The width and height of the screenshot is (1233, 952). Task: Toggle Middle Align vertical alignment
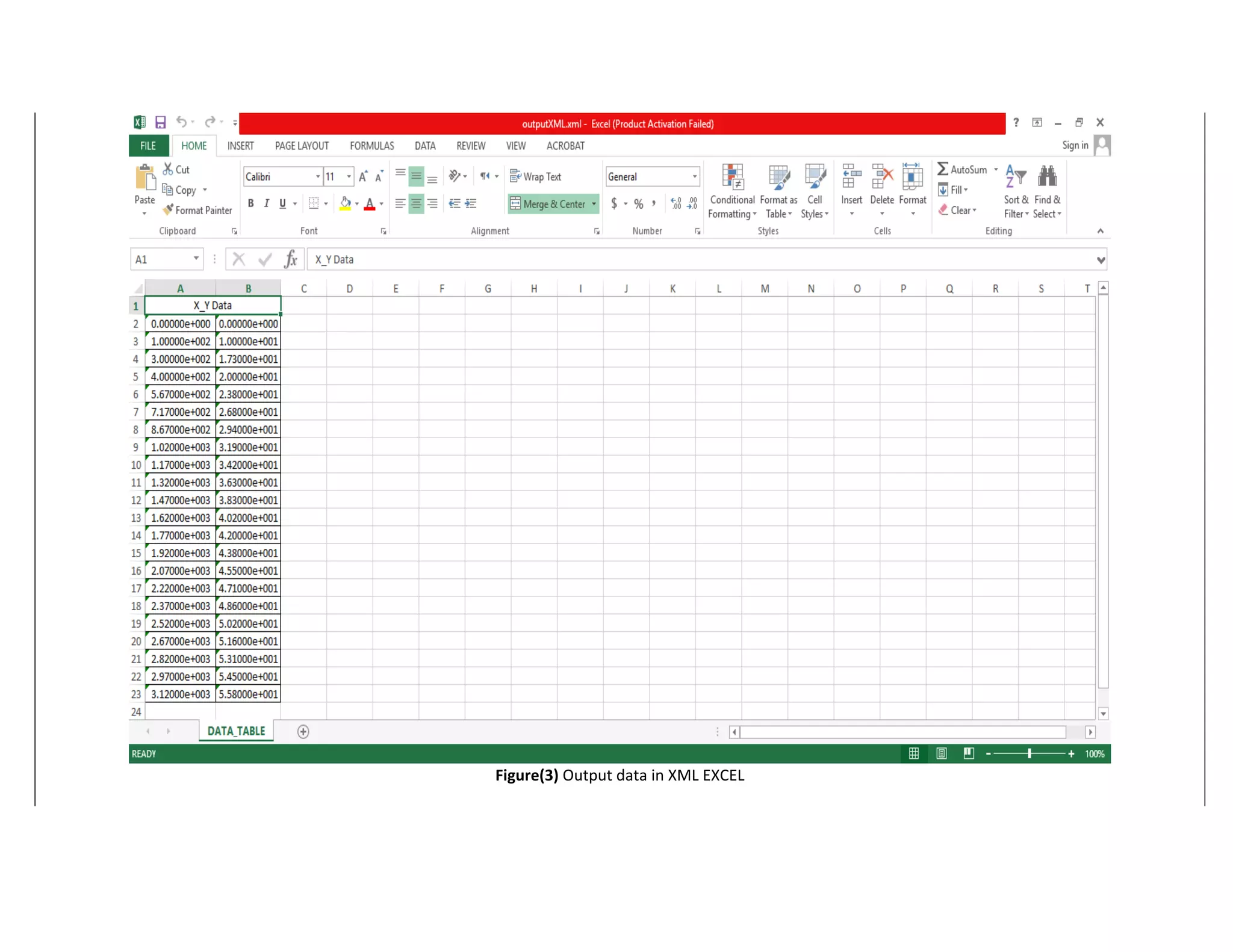[x=416, y=176]
